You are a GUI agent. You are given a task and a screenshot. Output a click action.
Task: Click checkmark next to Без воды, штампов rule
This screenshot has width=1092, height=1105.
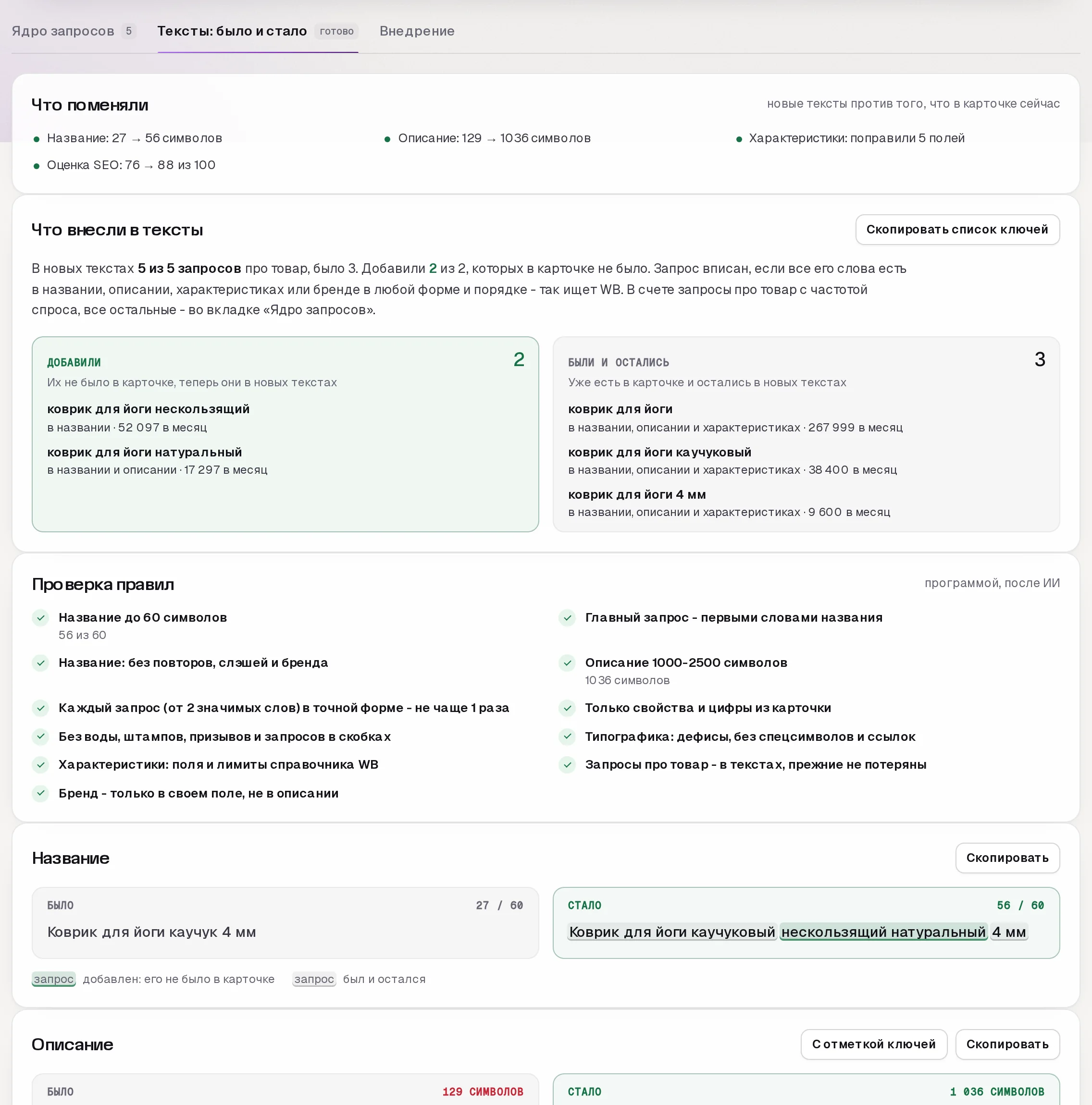tap(41, 737)
